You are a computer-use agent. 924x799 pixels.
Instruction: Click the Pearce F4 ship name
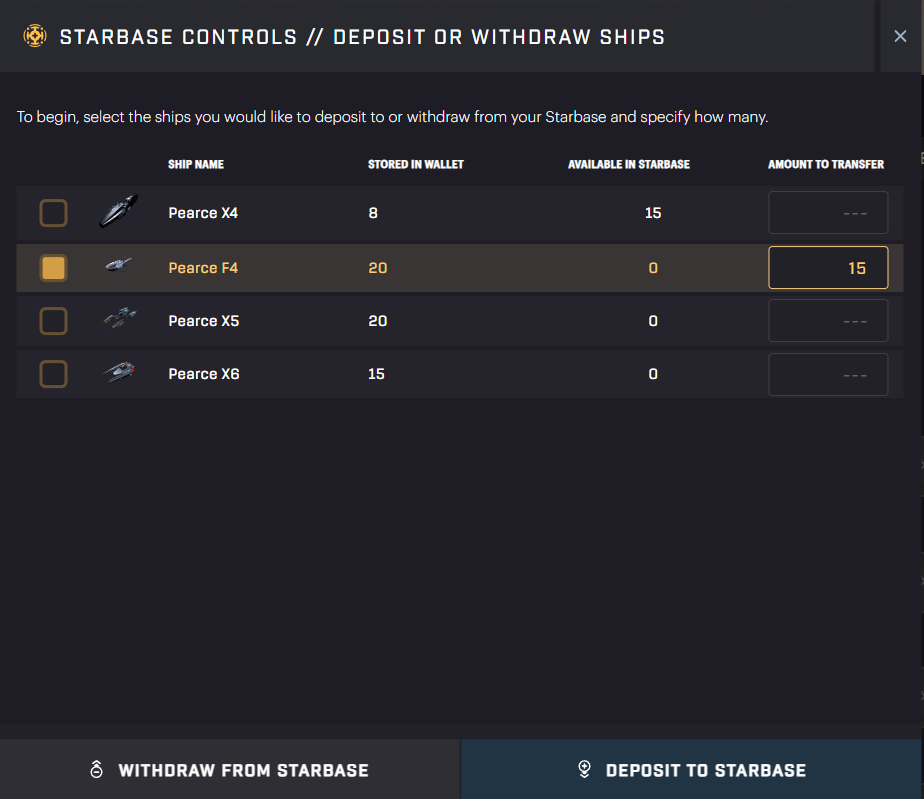point(203,268)
